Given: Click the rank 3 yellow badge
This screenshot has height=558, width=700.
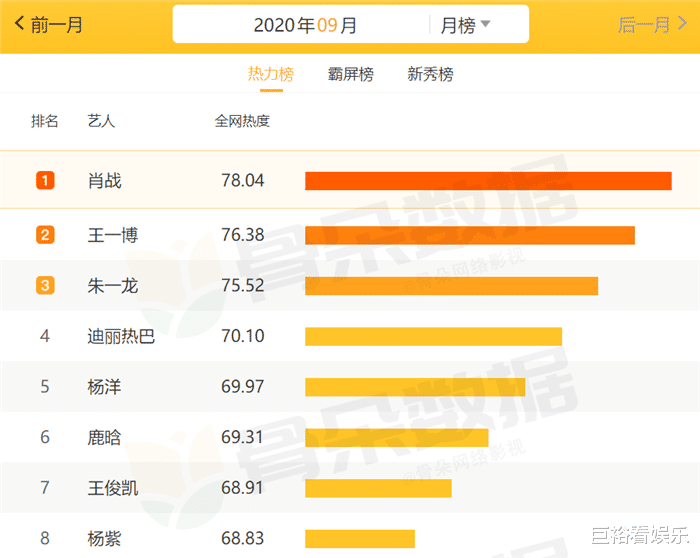Looking at the screenshot, I should 45,285.
